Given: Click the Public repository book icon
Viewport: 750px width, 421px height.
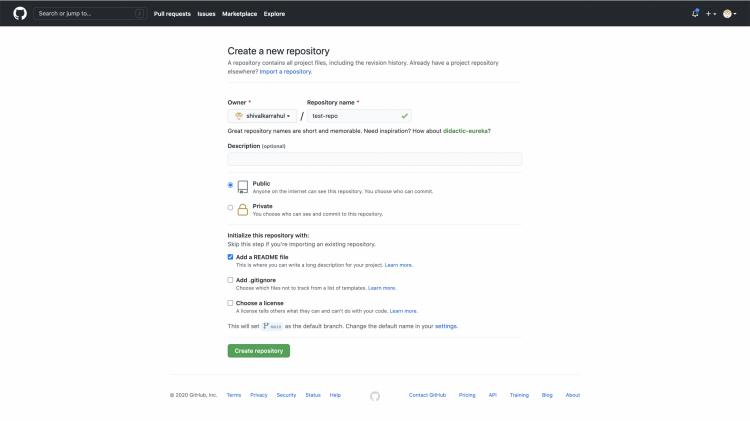Looking at the screenshot, I should [x=242, y=186].
